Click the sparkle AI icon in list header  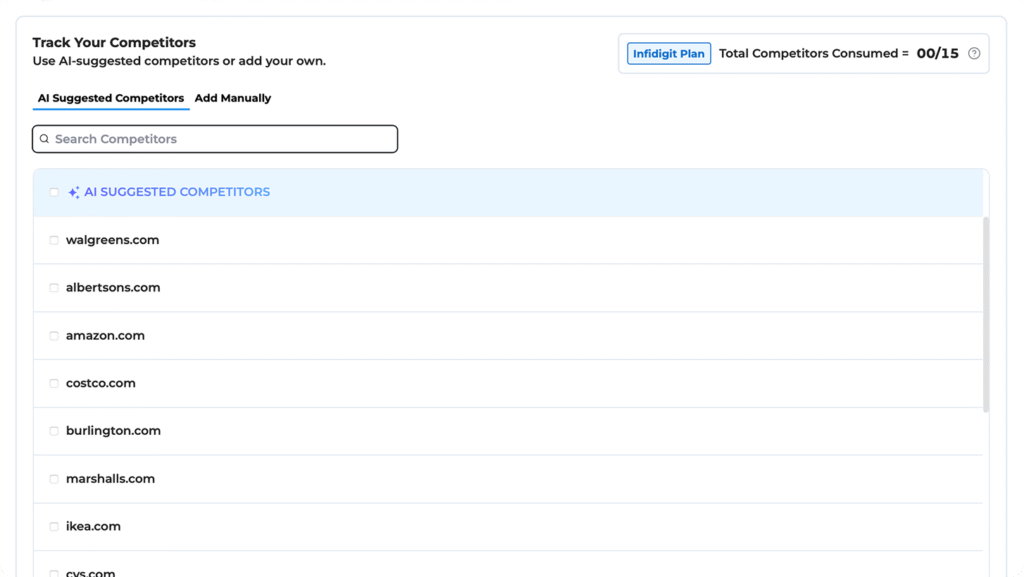click(74, 192)
